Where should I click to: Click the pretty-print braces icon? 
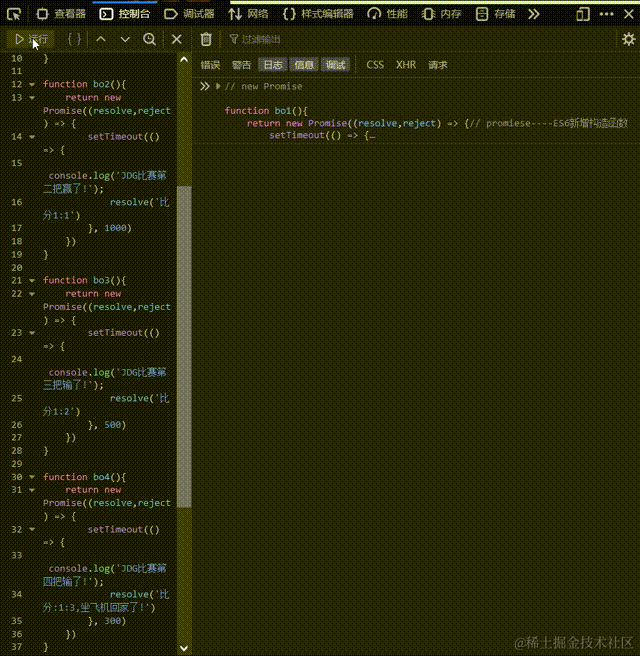point(74,39)
